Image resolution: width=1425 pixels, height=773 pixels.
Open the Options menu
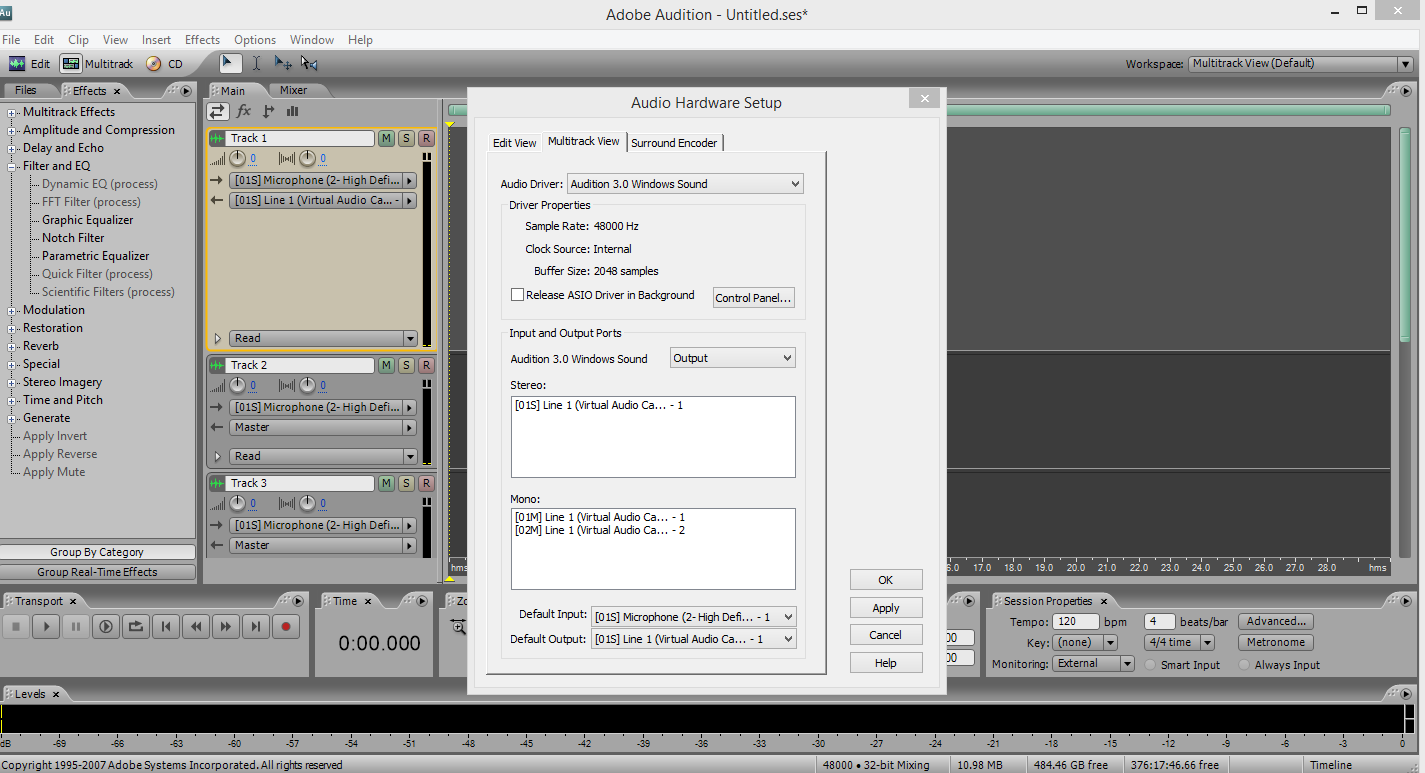click(x=255, y=40)
